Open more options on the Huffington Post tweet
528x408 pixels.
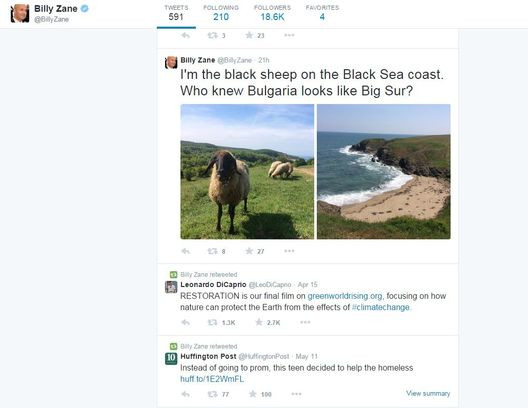(296, 394)
